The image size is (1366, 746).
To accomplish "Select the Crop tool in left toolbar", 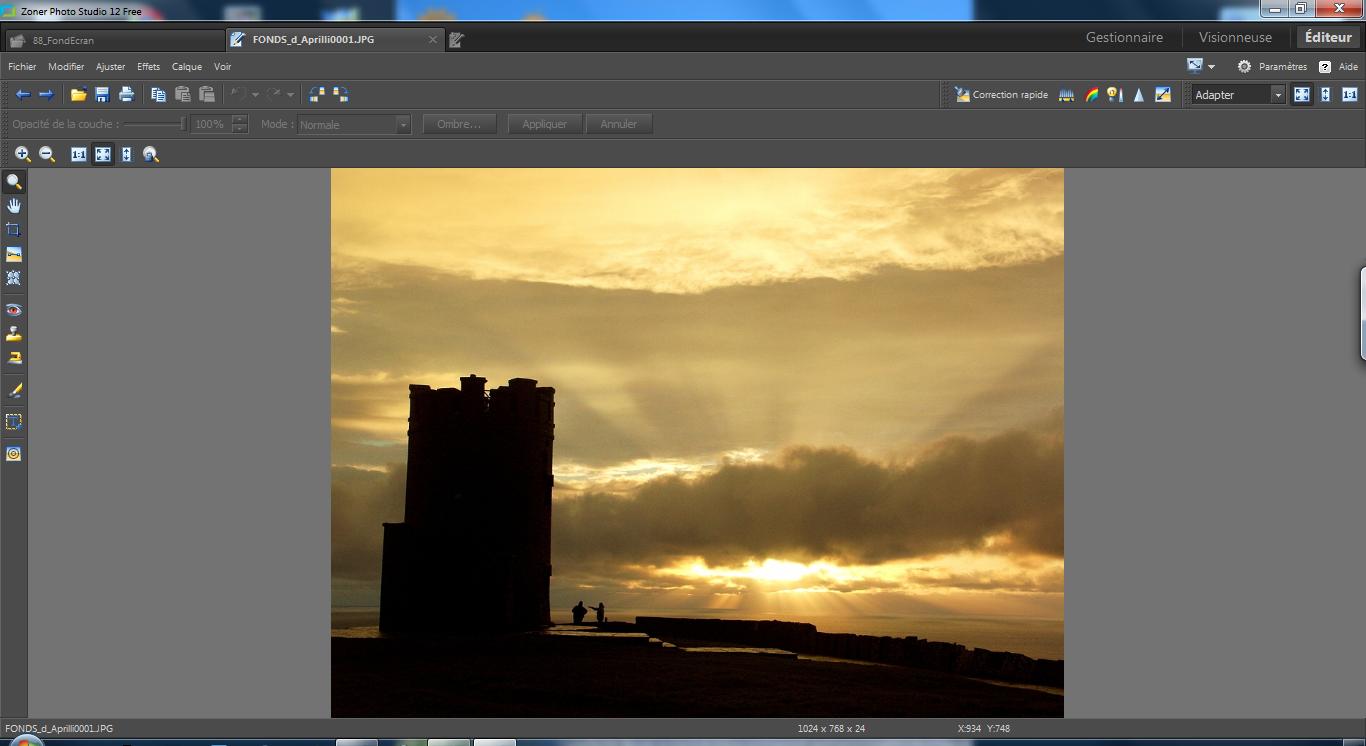I will click(14, 230).
